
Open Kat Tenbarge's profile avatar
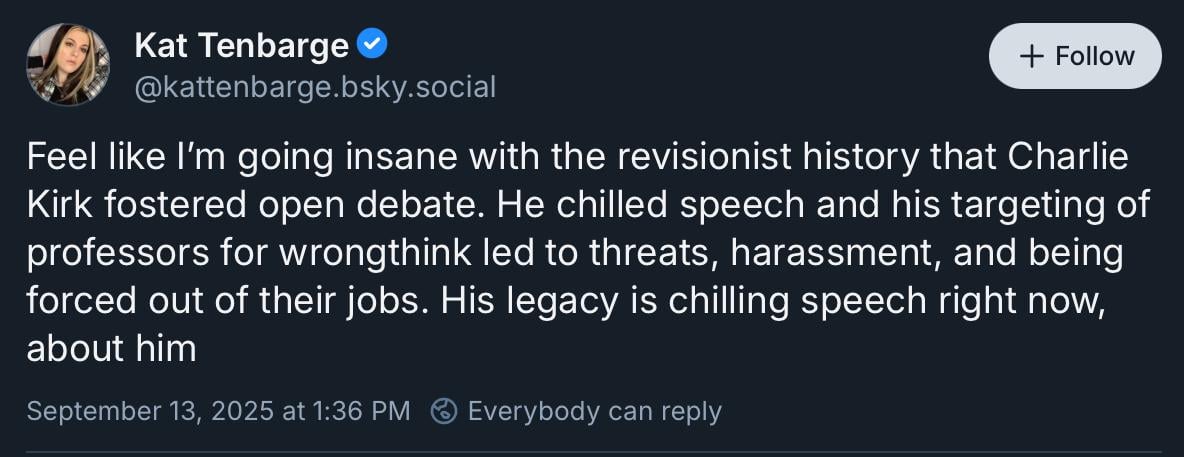point(68,64)
